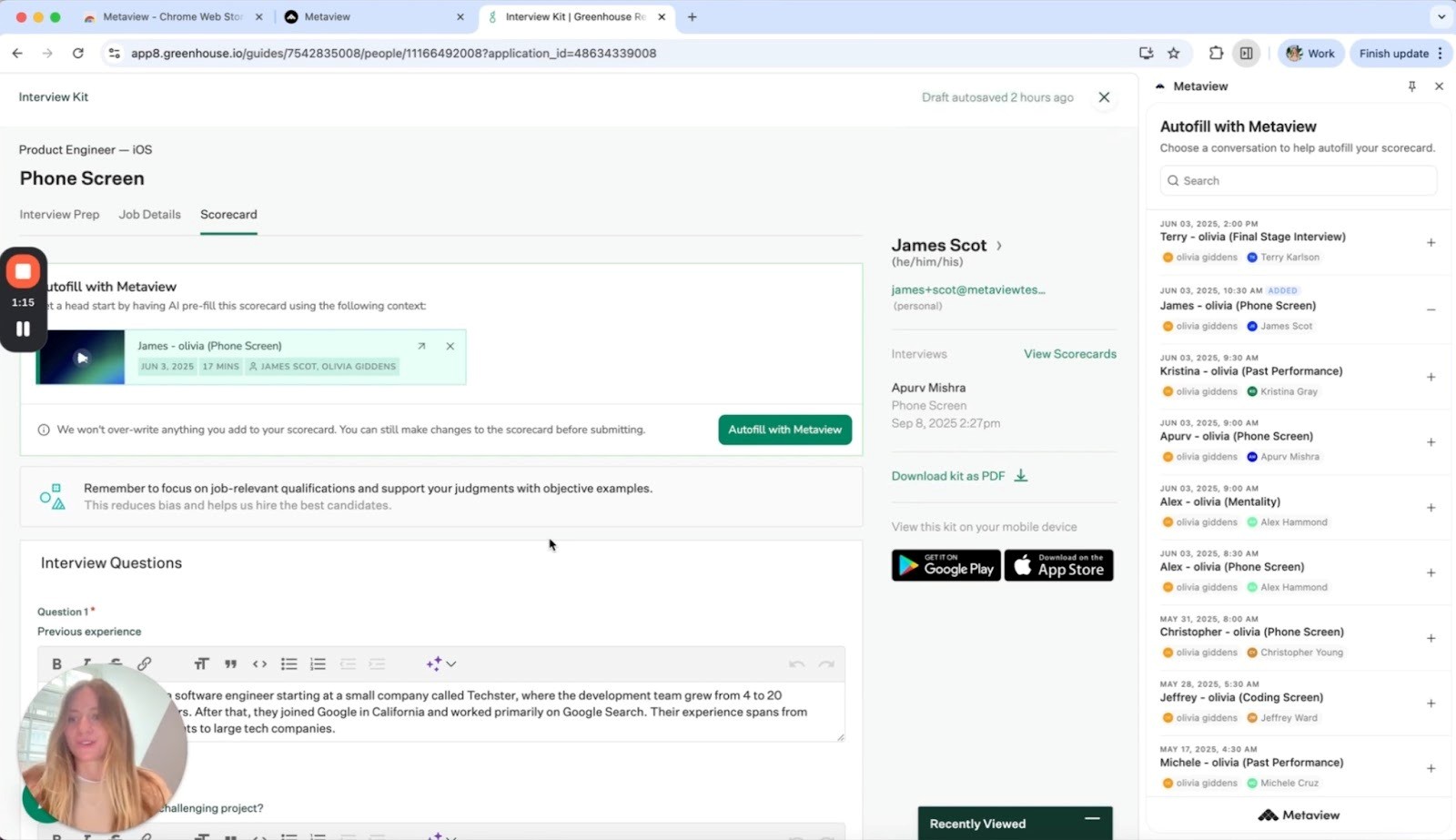
Task: Switch to the Interview Prep tab
Action: [59, 215]
